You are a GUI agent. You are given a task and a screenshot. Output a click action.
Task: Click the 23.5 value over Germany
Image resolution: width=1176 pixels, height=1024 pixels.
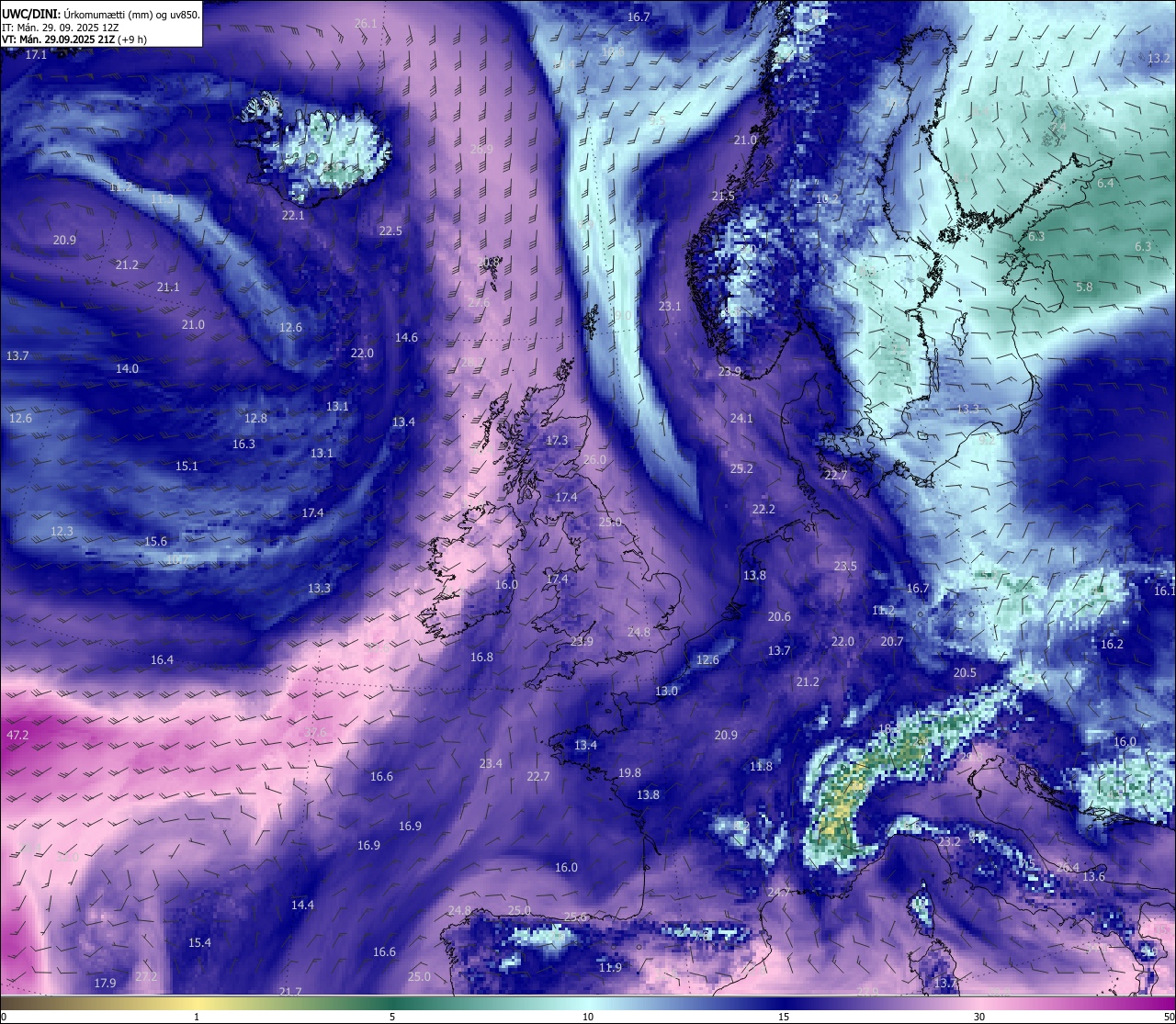(845, 566)
